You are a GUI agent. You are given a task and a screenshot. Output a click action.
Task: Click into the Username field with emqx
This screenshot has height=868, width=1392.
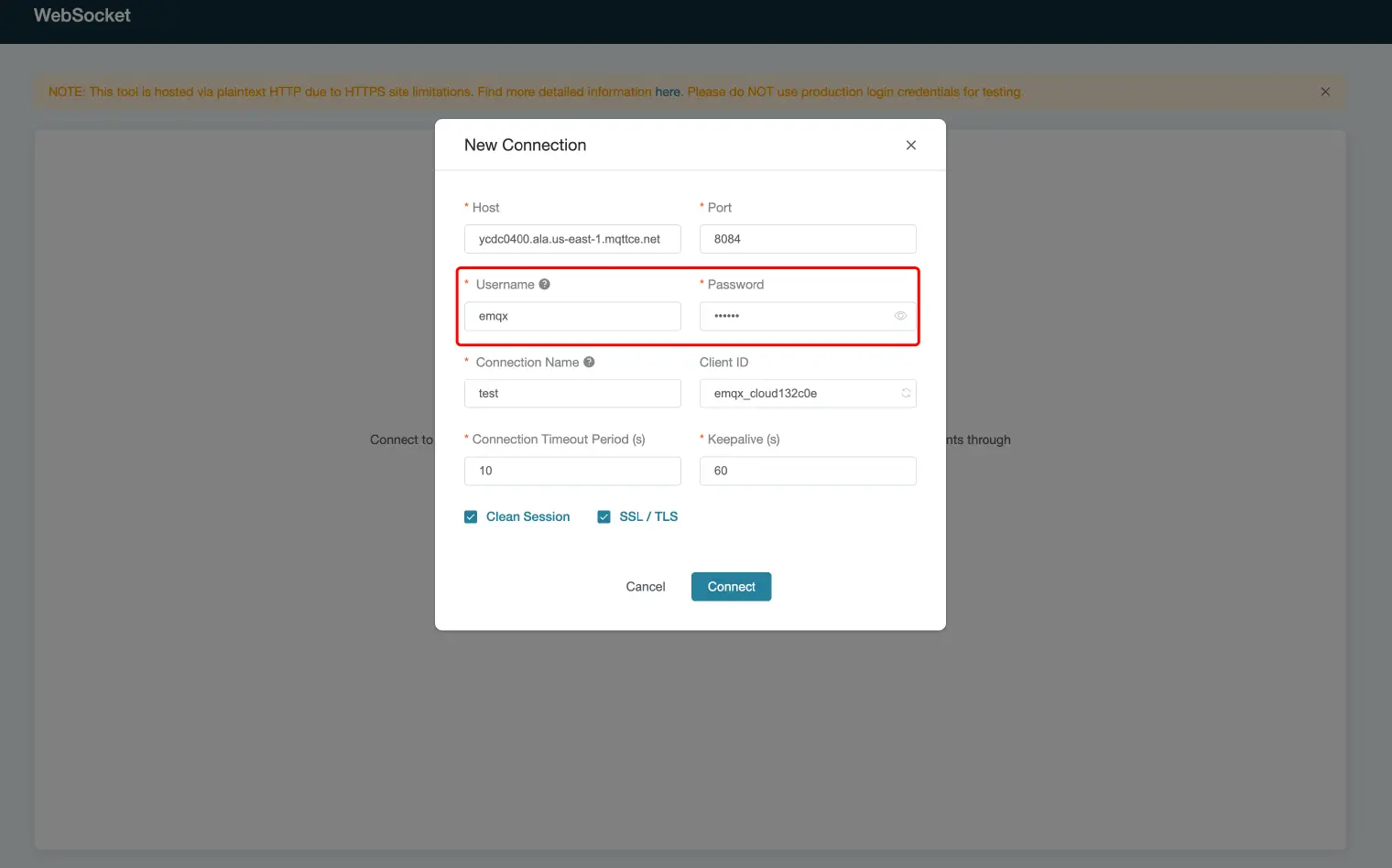(x=572, y=316)
